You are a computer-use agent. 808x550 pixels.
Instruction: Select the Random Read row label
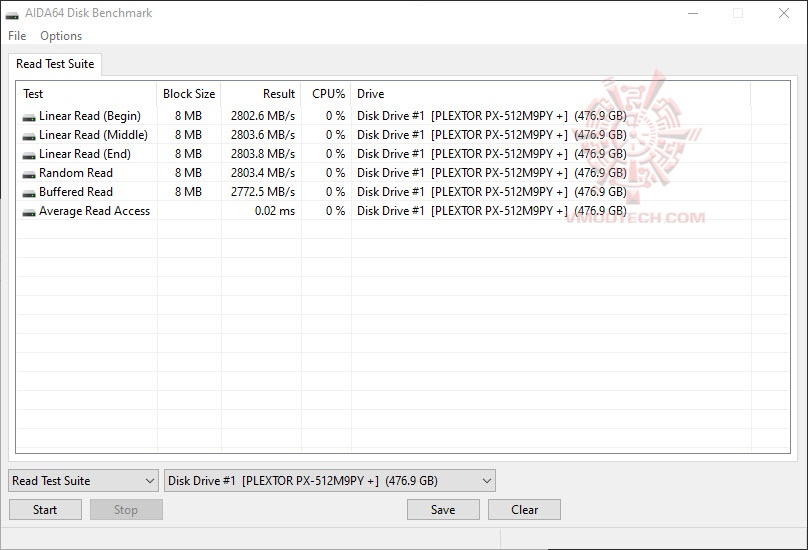coord(76,173)
